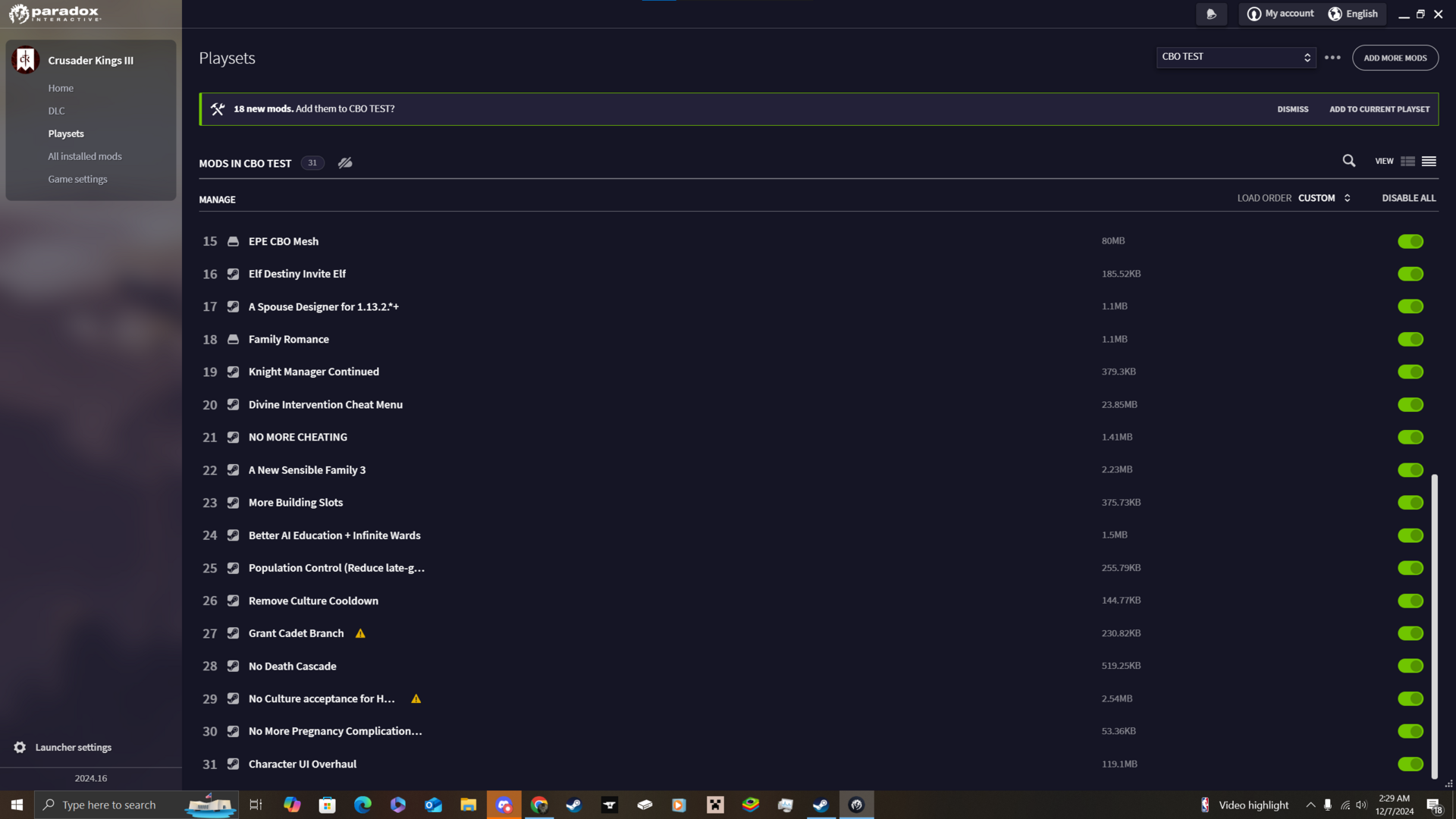
Task: Click the edit playset icon beside mod count
Action: (x=345, y=163)
